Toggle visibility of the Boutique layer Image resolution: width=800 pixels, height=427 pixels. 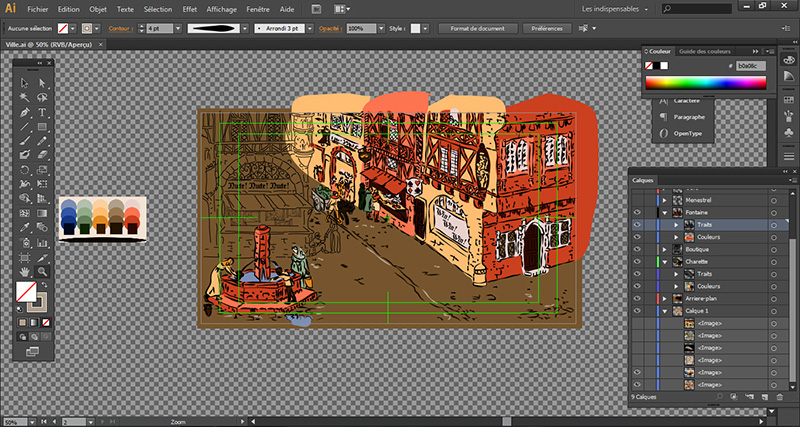point(636,249)
